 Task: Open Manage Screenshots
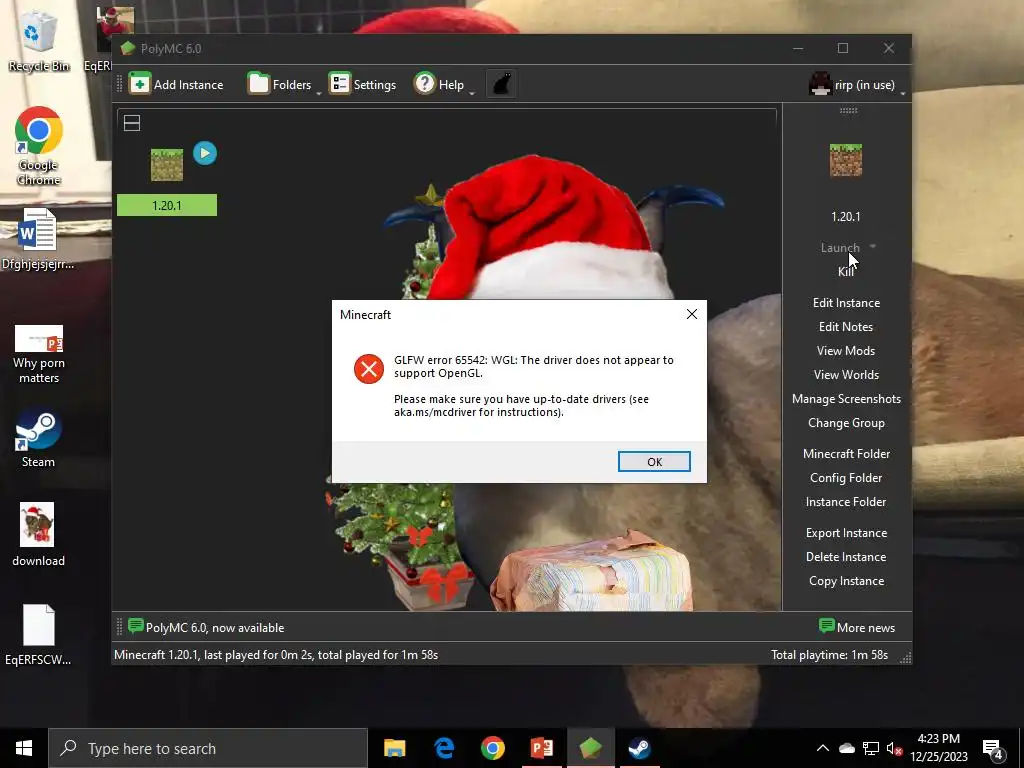[846, 399]
